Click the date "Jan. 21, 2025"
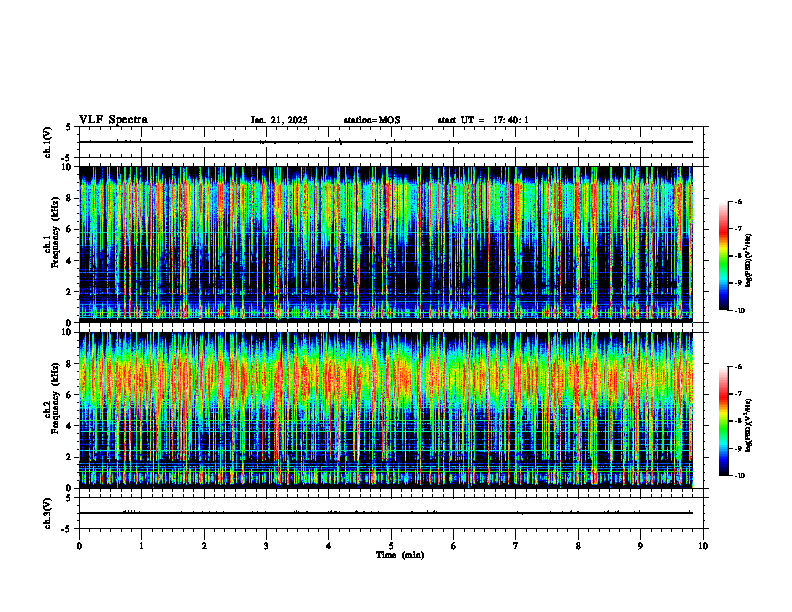This screenshot has height=612, width=792. (x=279, y=120)
